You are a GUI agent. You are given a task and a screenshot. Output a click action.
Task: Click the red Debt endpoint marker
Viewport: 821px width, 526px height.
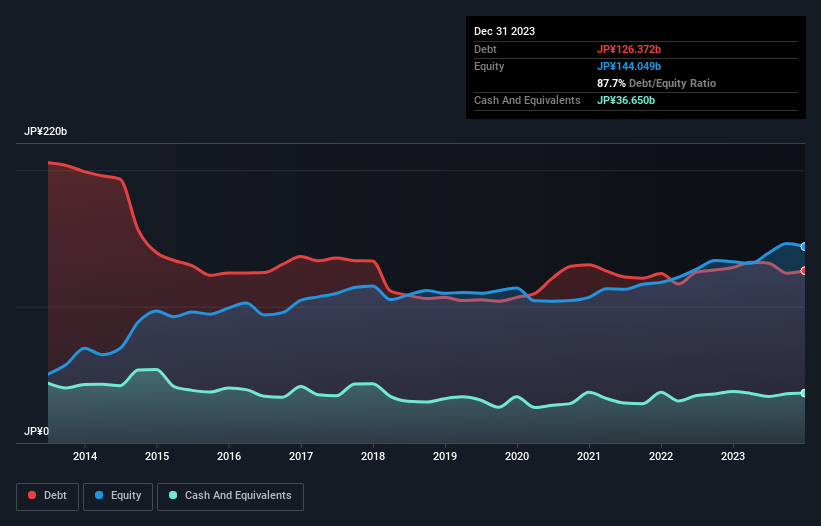click(x=804, y=271)
